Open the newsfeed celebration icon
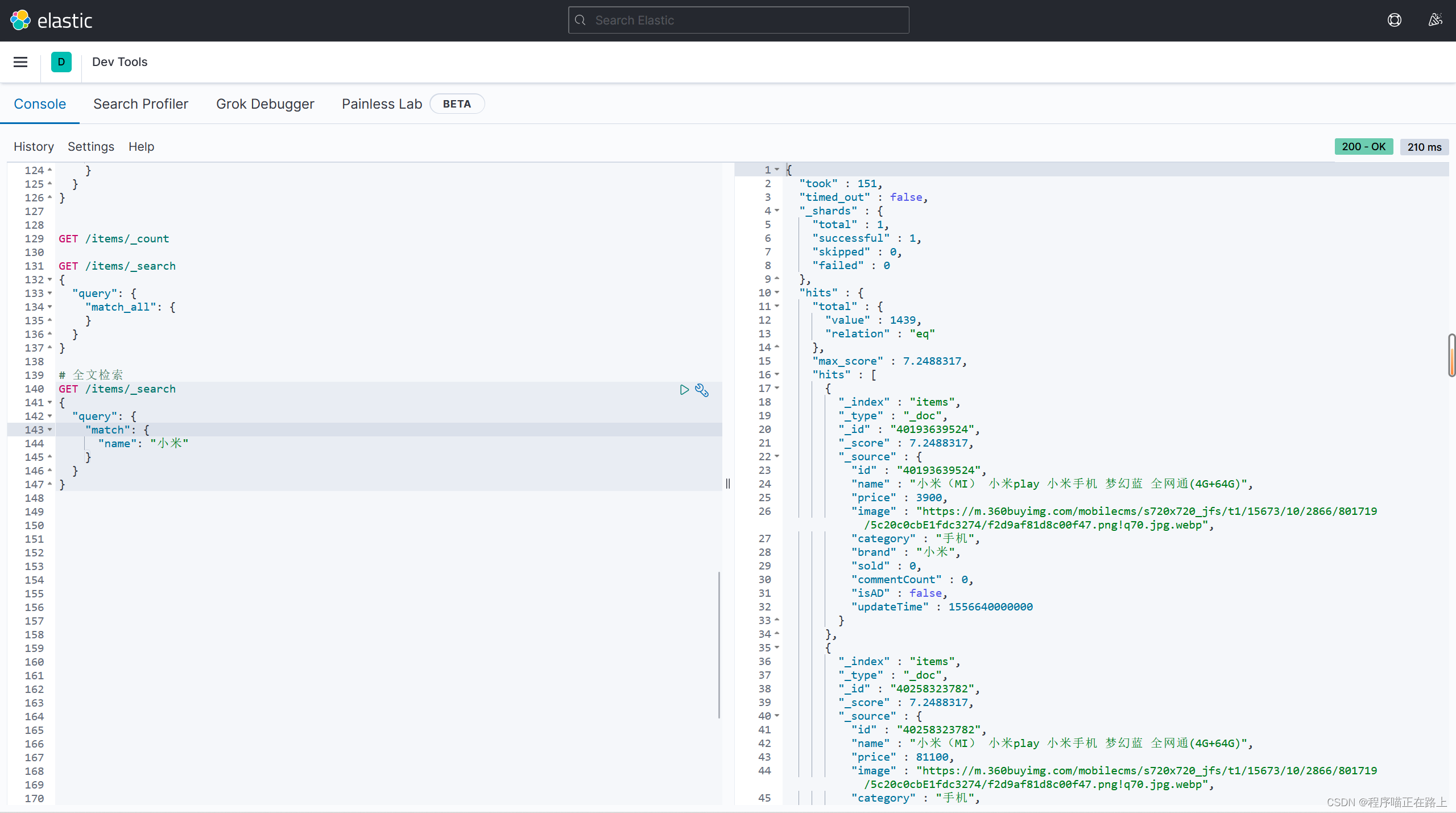Viewport: 1456px width, 813px height. point(1435,20)
